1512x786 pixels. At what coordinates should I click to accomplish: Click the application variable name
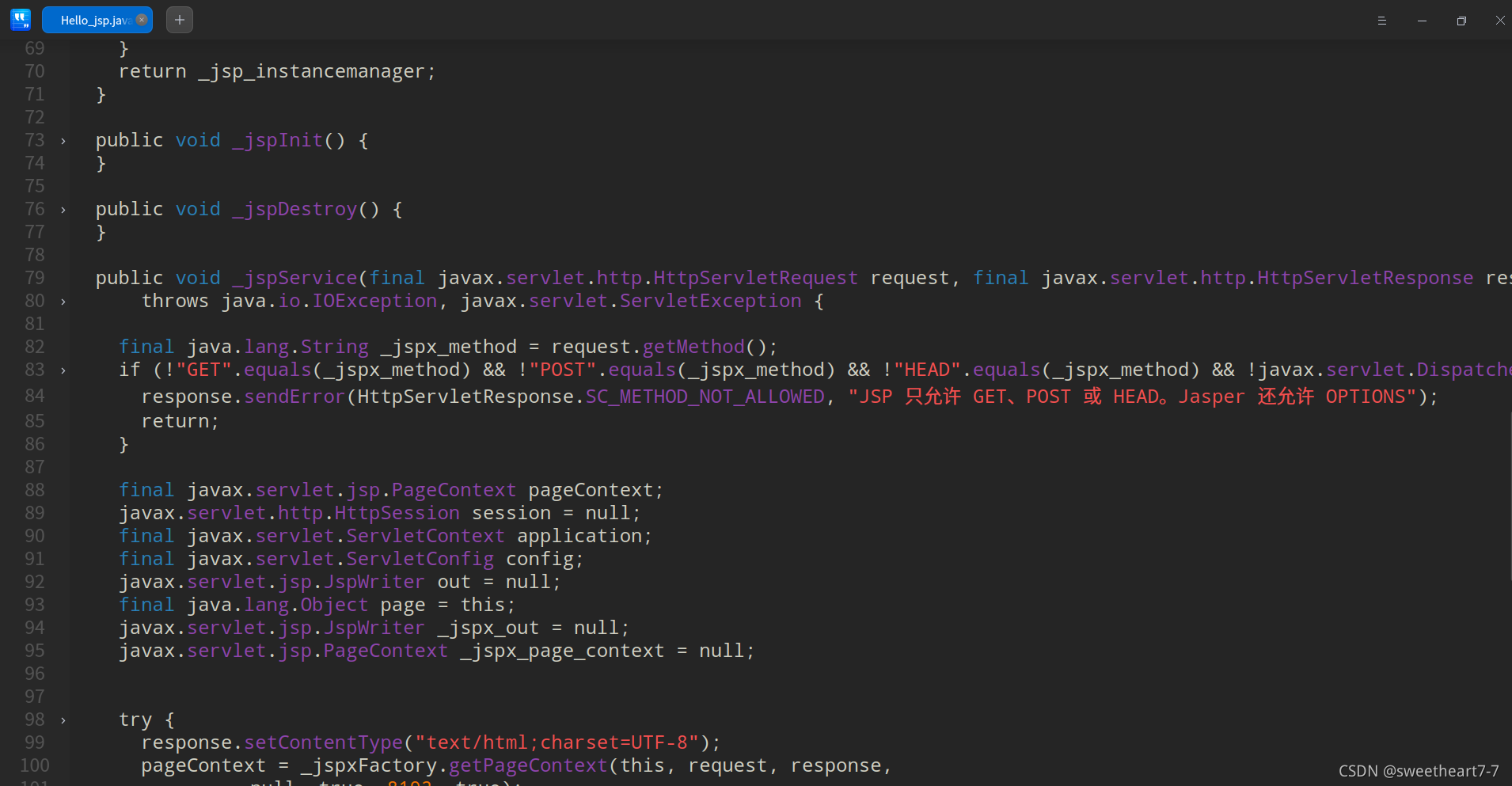coord(579,537)
